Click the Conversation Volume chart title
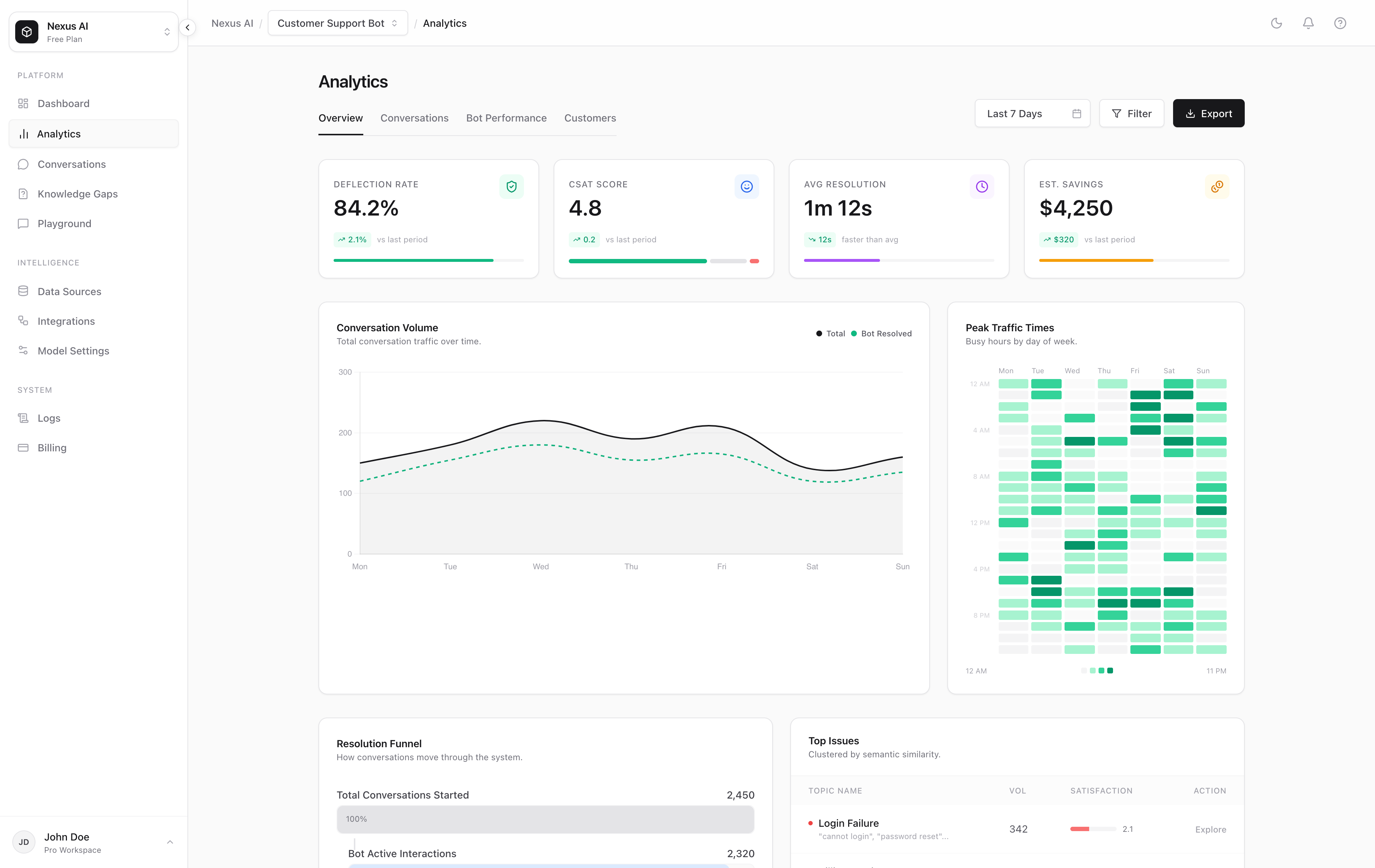The width and height of the screenshot is (1375, 868). tap(387, 328)
